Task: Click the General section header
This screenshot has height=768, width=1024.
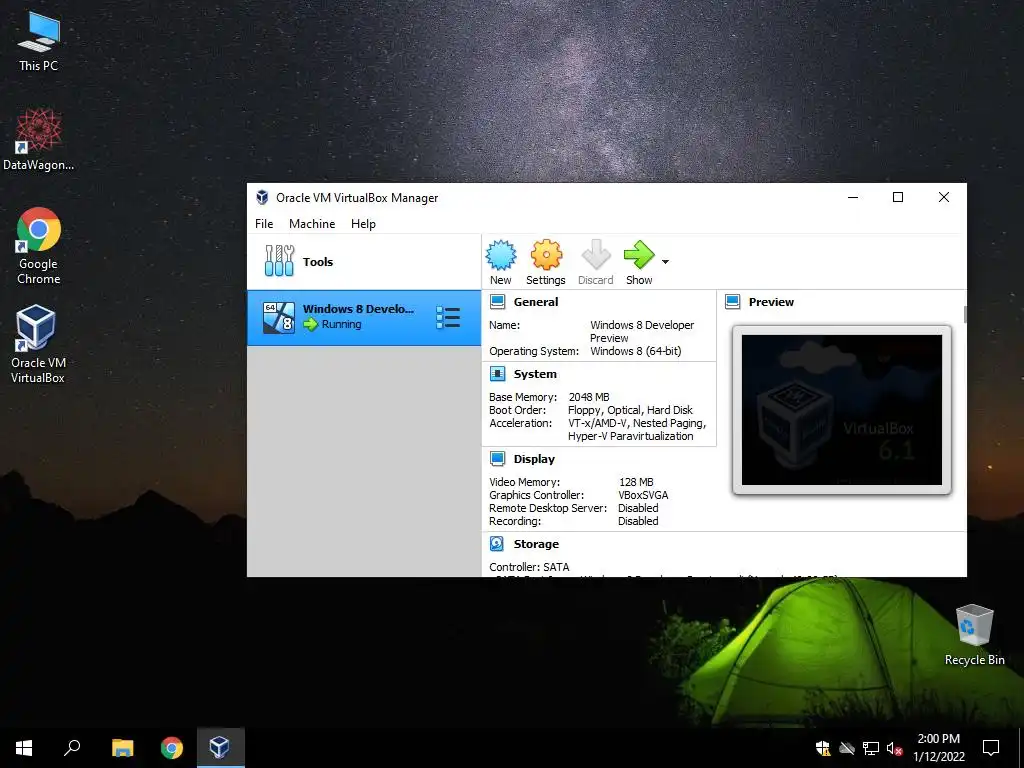Action: pyautogui.click(x=536, y=302)
